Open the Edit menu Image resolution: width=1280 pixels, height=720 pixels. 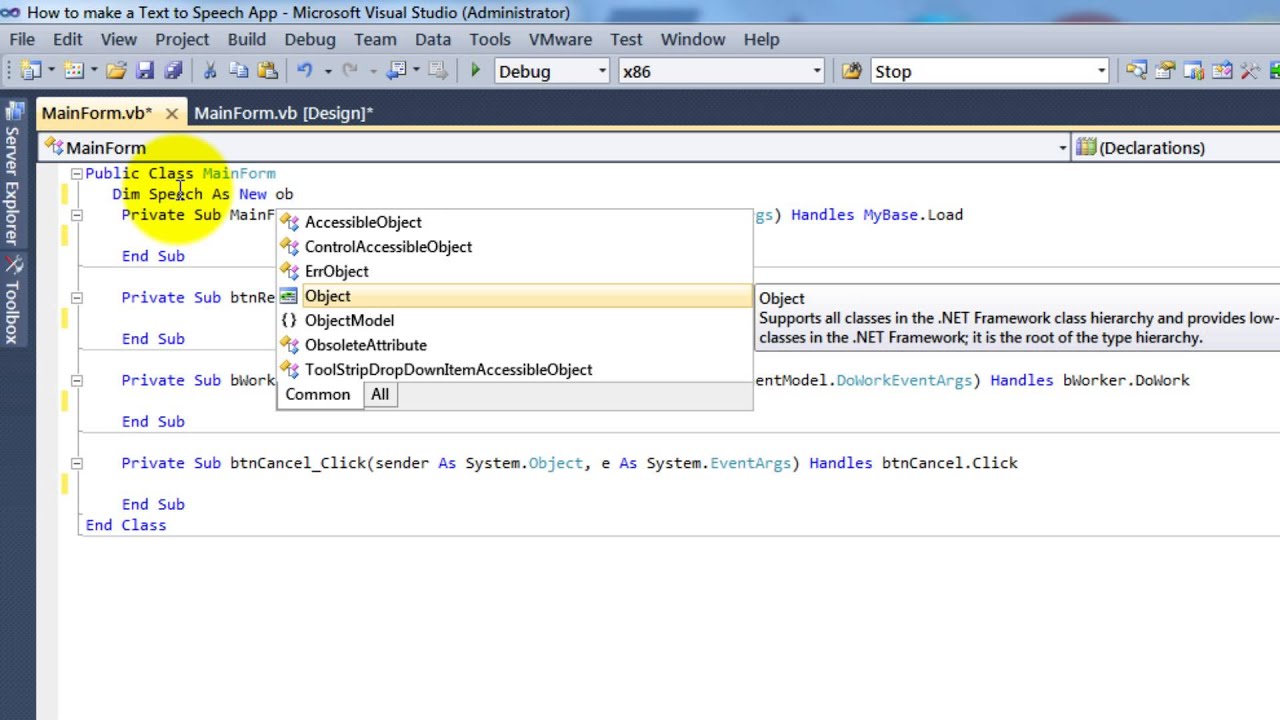pos(68,39)
